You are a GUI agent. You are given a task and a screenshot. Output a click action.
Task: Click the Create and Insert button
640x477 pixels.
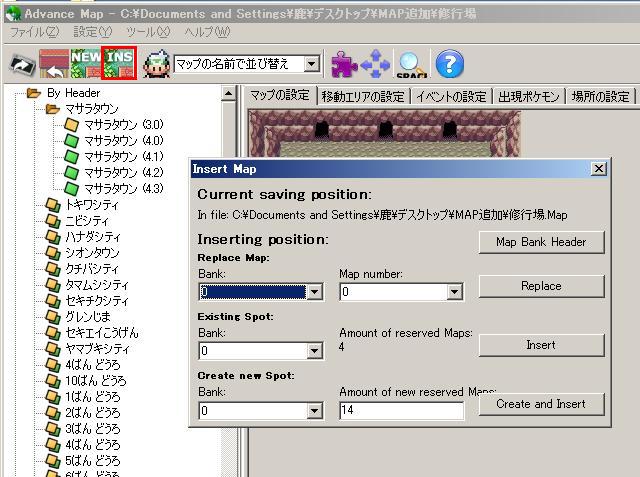click(541, 404)
